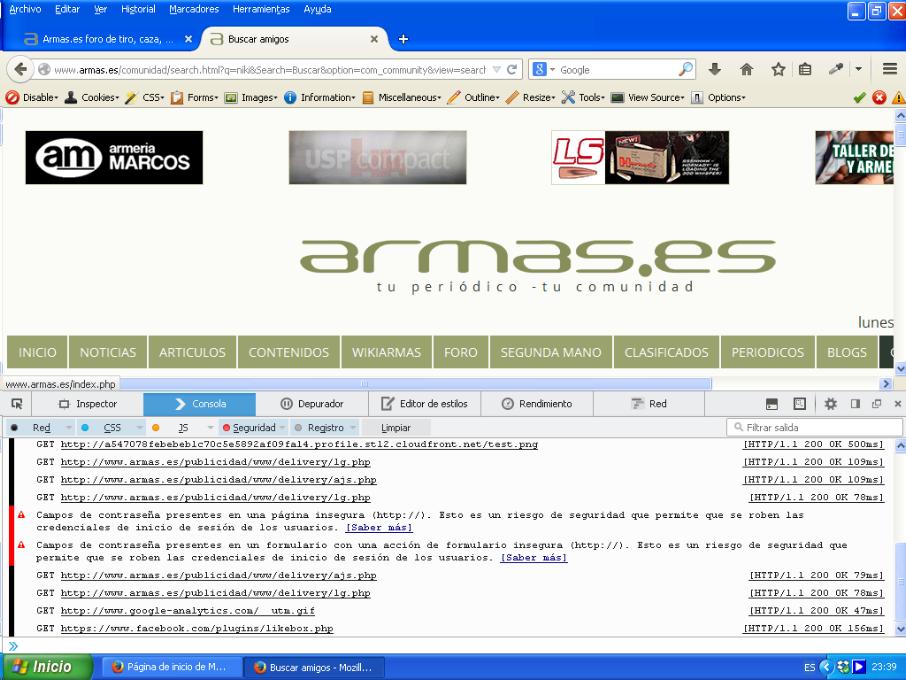Open the downloads arrow icon

(x=714, y=70)
